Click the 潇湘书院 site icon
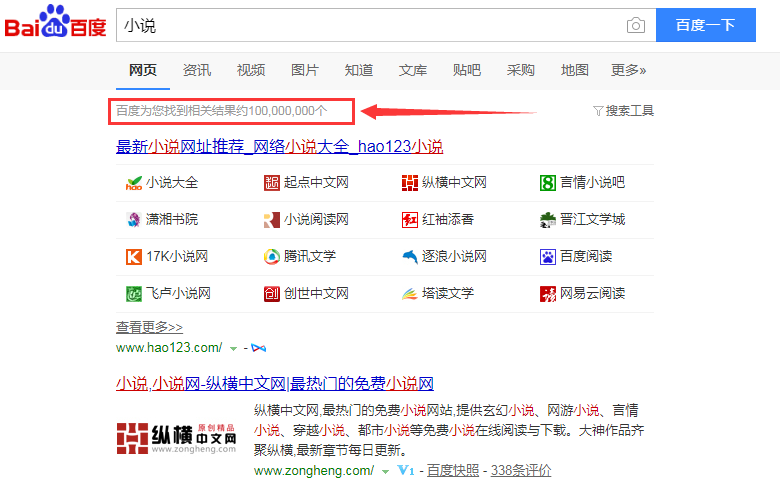Viewport: 780px width, 485px height. (x=134, y=220)
